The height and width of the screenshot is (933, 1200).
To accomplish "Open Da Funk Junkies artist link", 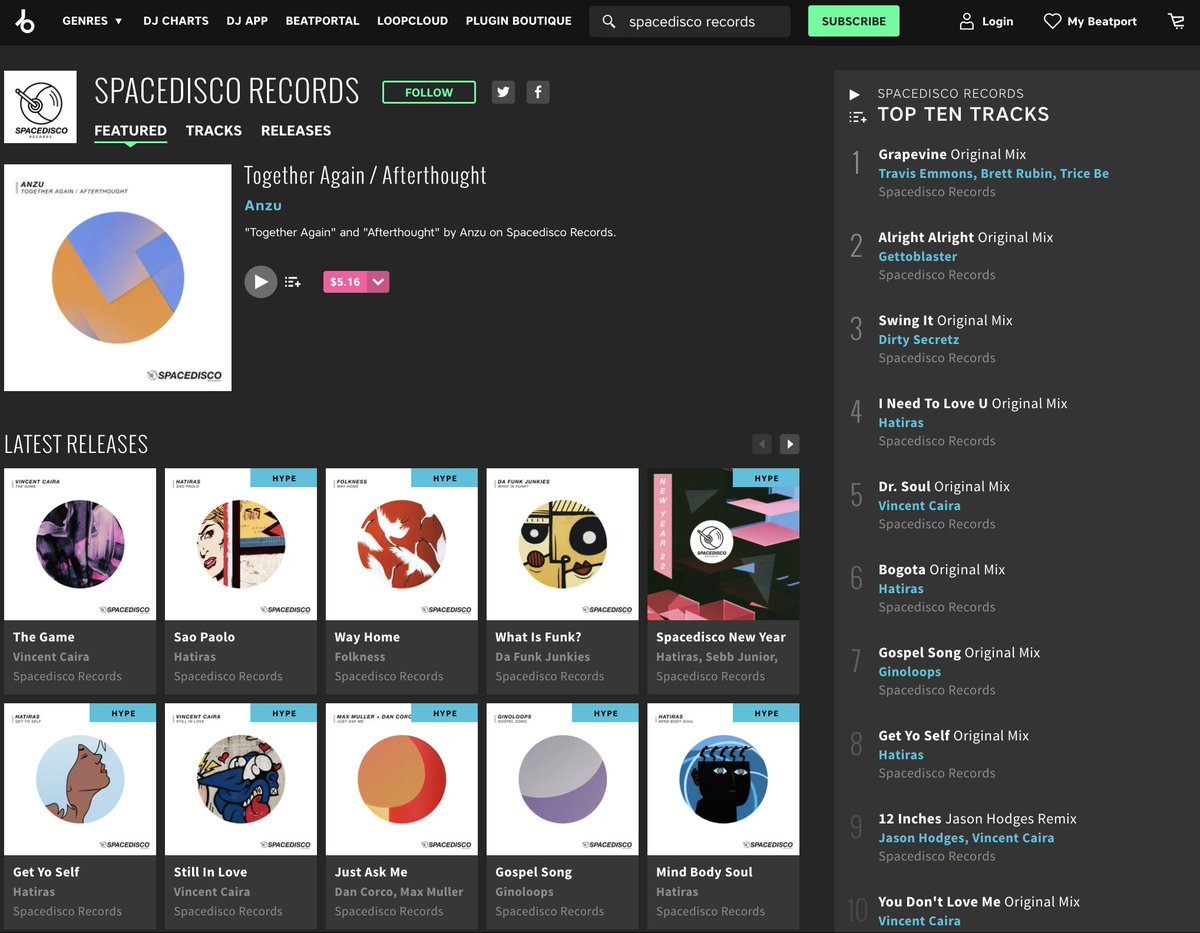I will pos(543,657).
